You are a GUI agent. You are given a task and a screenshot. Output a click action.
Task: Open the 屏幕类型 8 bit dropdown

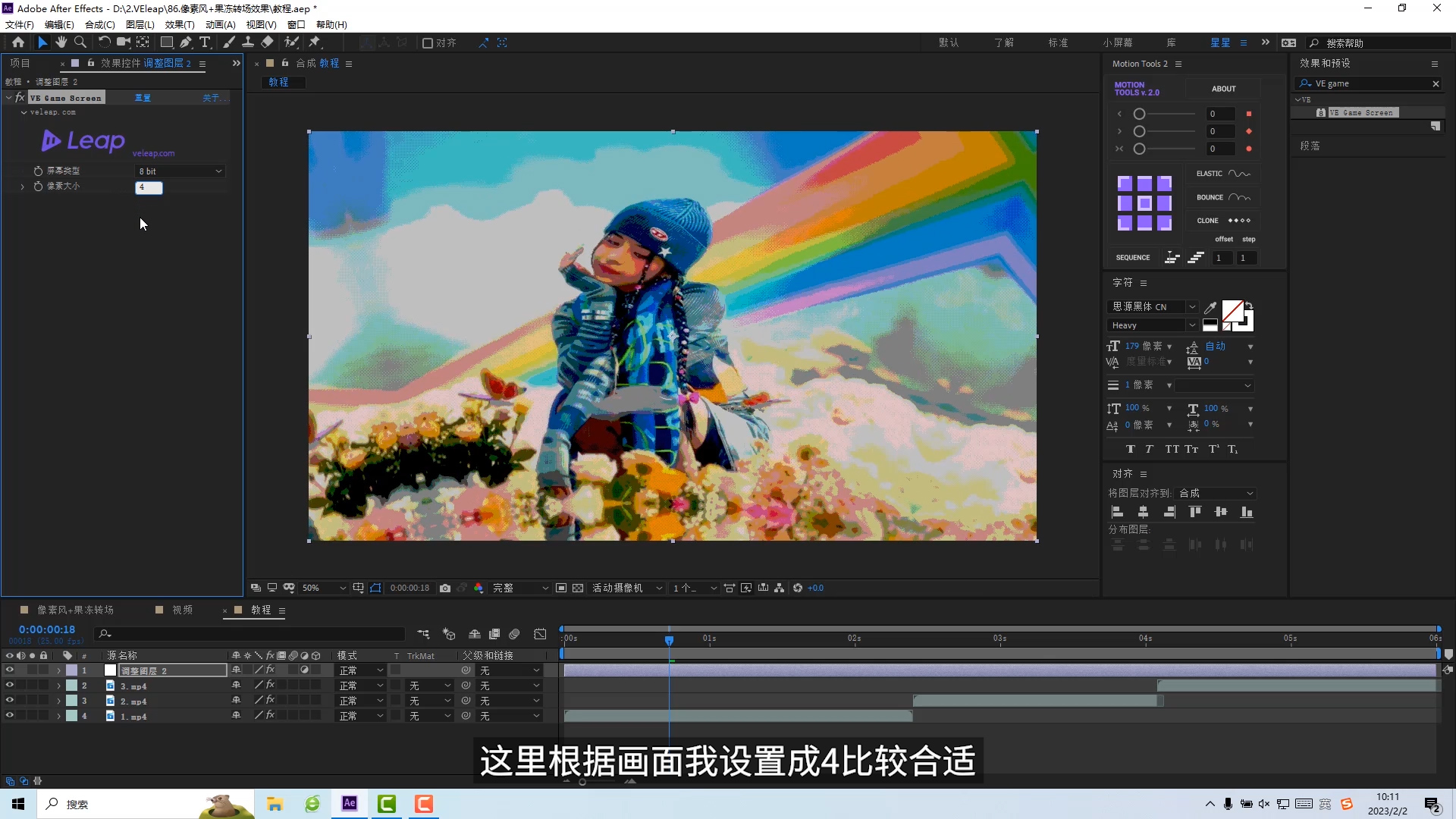180,171
